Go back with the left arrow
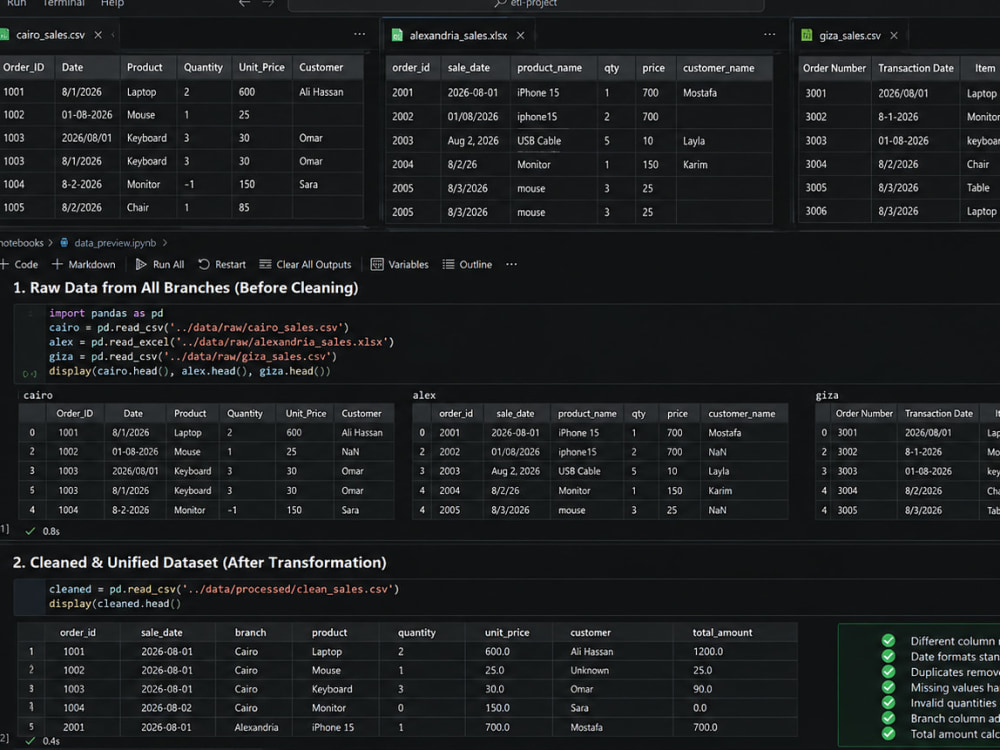The height and width of the screenshot is (750, 1000). (x=244, y=4)
